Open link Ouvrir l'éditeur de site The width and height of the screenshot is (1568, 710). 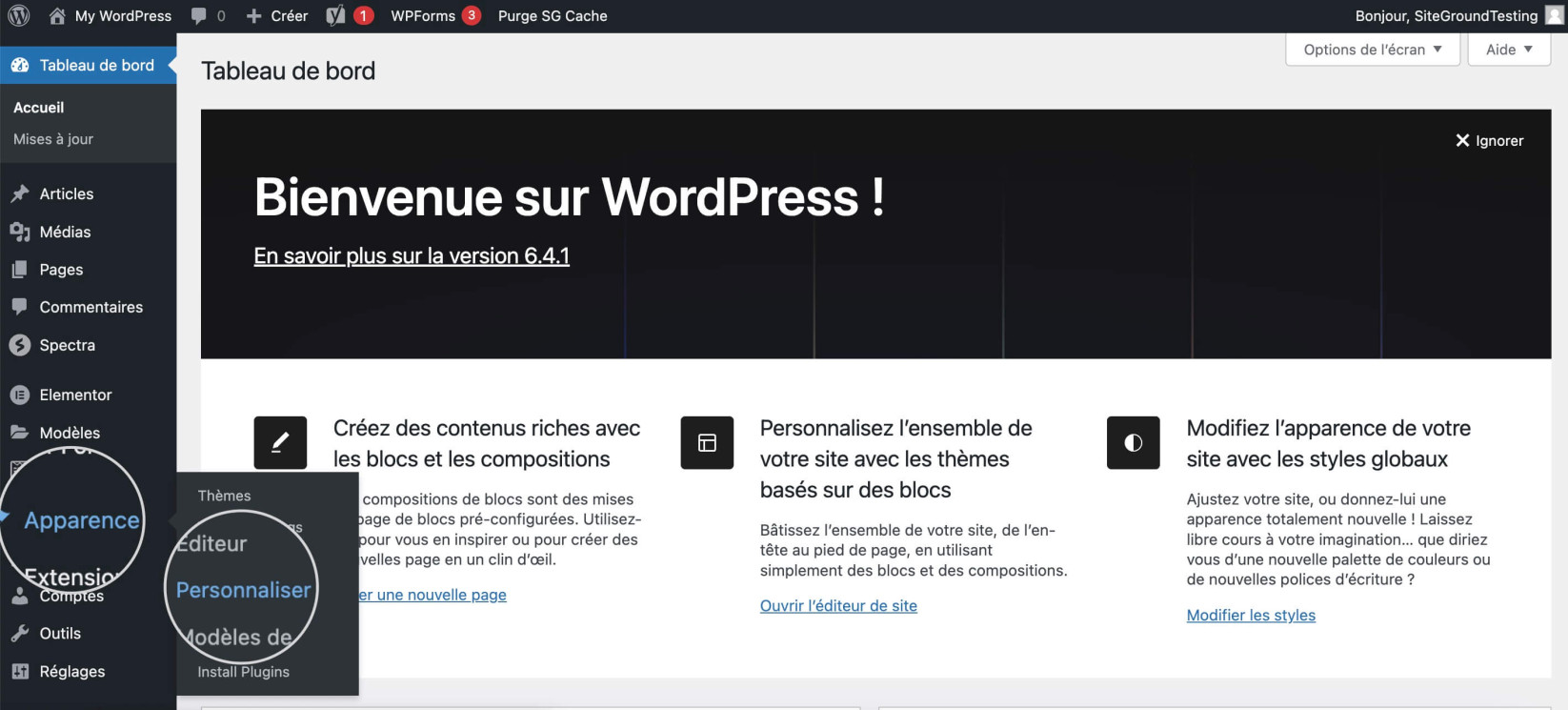tap(838, 606)
